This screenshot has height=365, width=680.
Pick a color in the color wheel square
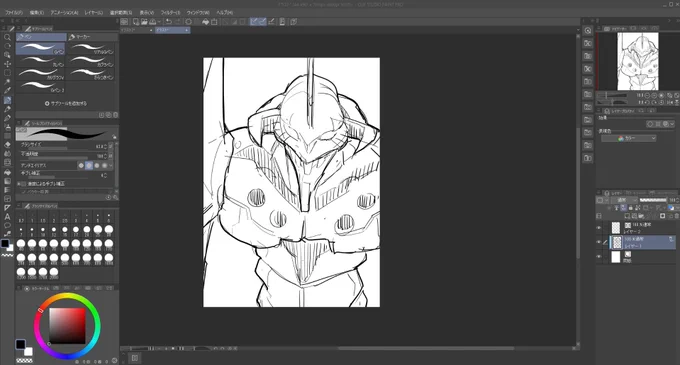coord(67,326)
